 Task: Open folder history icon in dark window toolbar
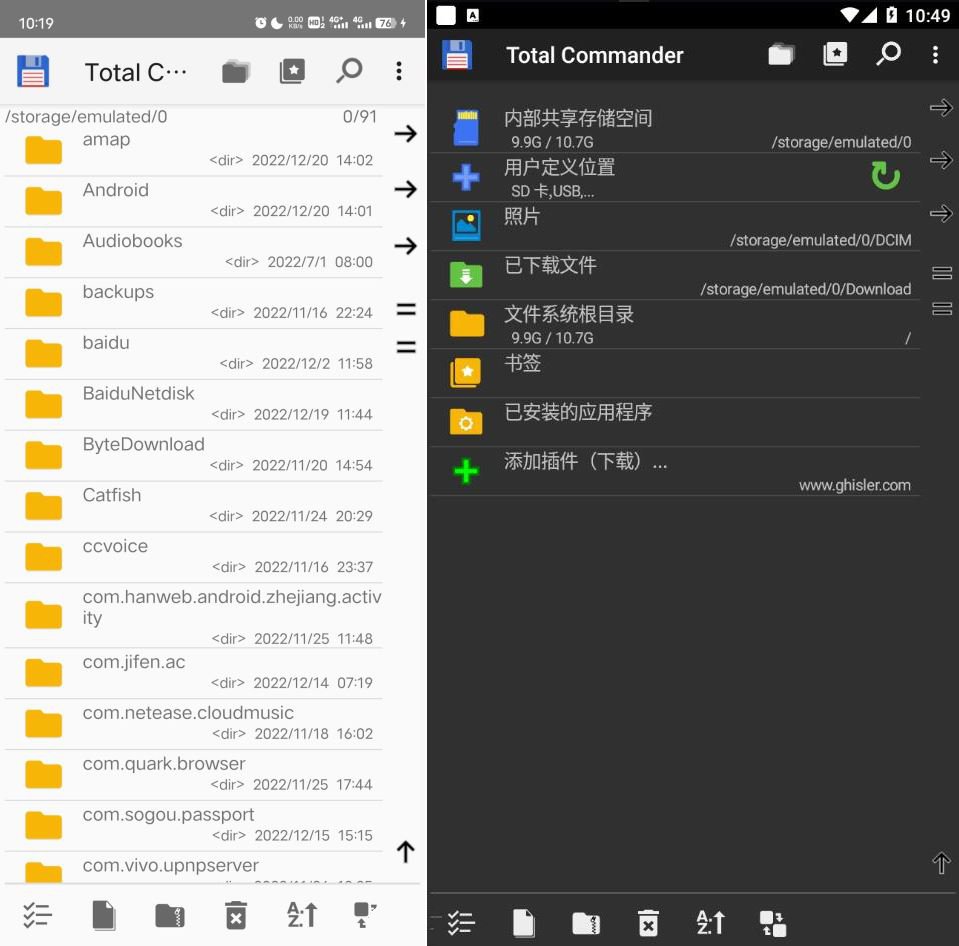781,54
